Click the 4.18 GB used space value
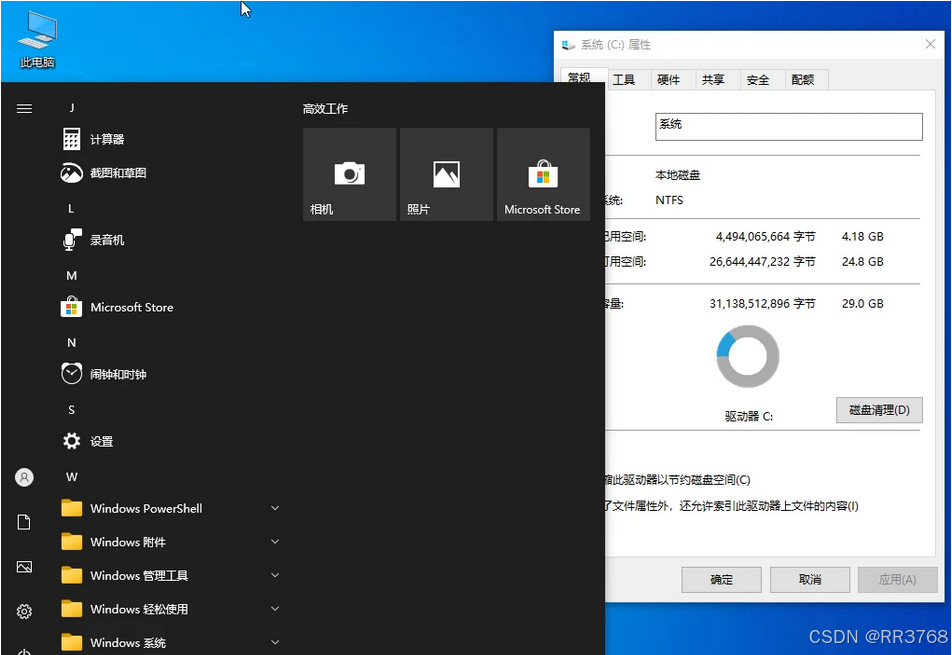952x655 pixels. [863, 237]
